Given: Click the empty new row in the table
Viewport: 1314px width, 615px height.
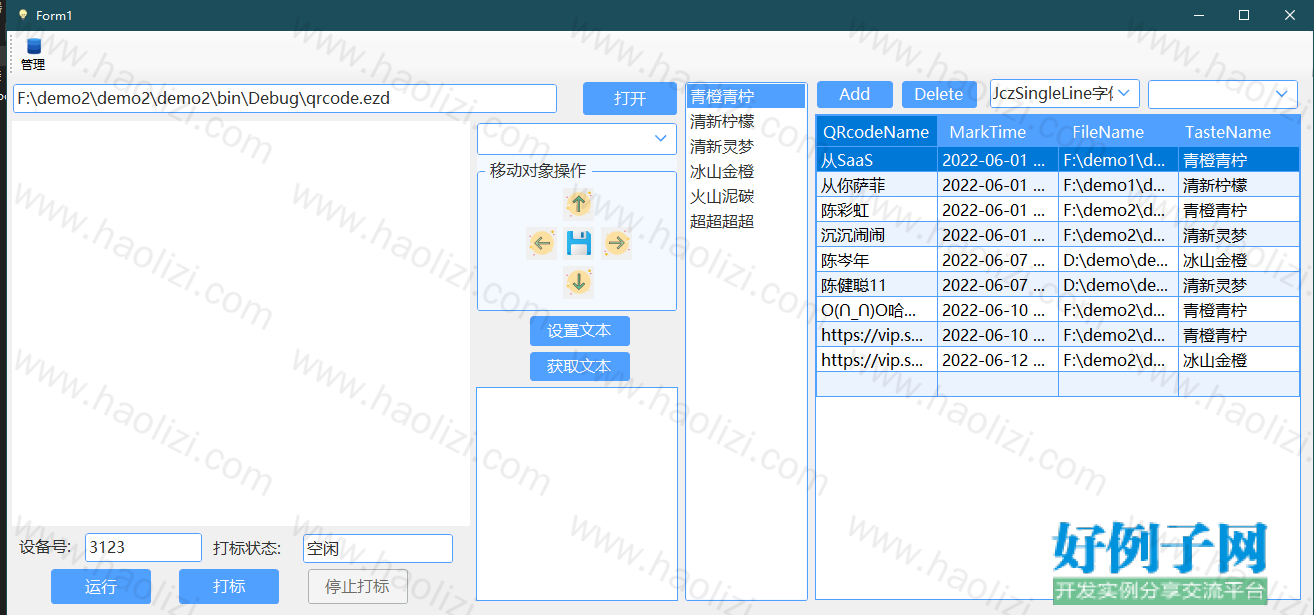Looking at the screenshot, I should (x=1058, y=385).
